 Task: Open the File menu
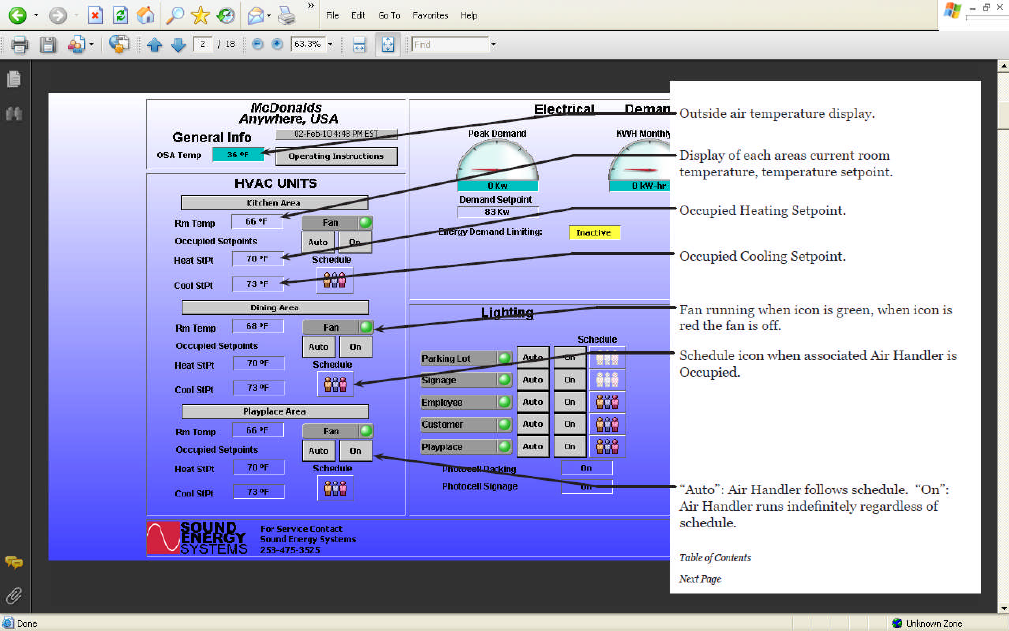[333, 16]
